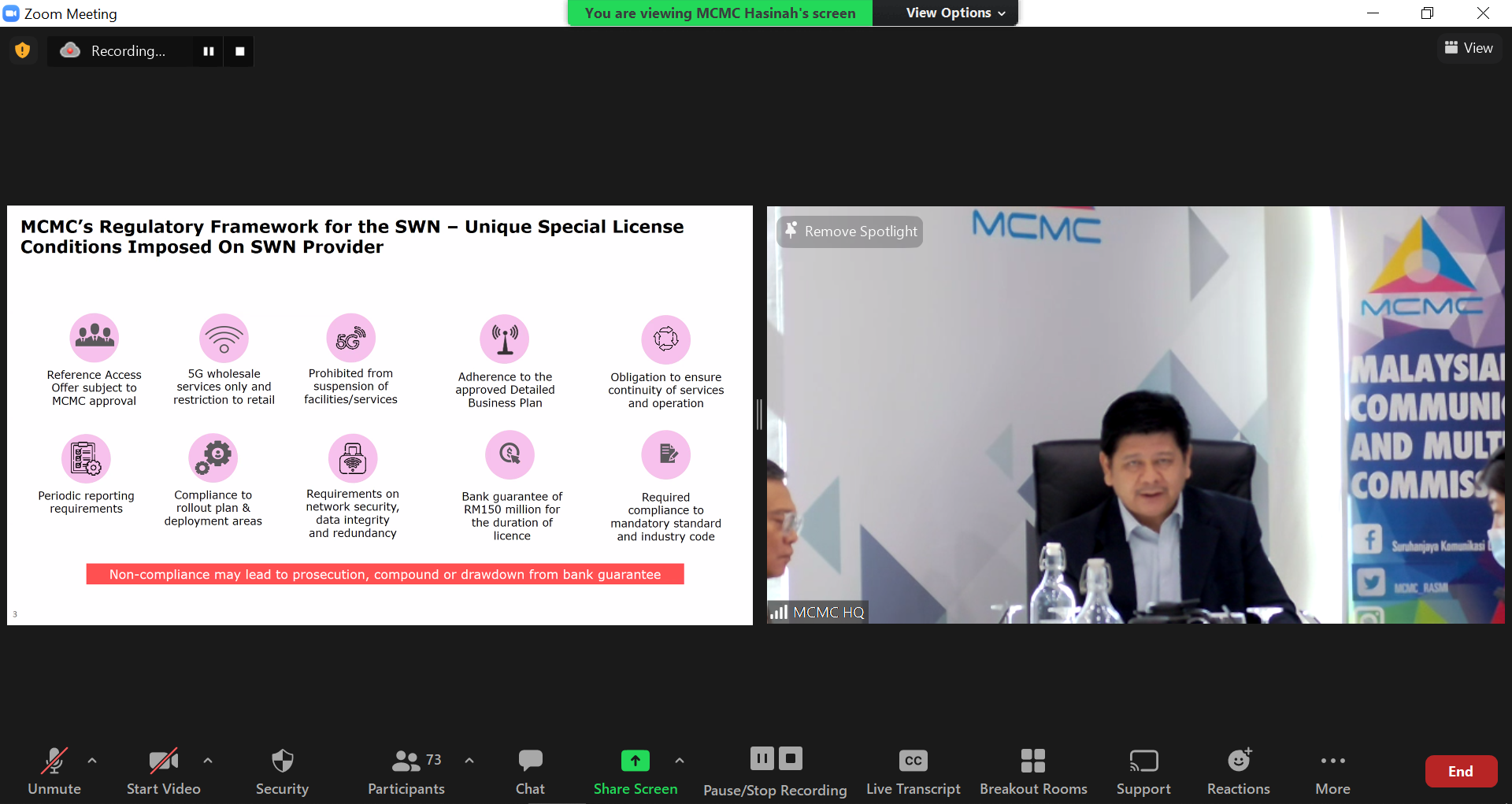Click the green Share Screen icon
1512x804 pixels.
tap(635, 761)
